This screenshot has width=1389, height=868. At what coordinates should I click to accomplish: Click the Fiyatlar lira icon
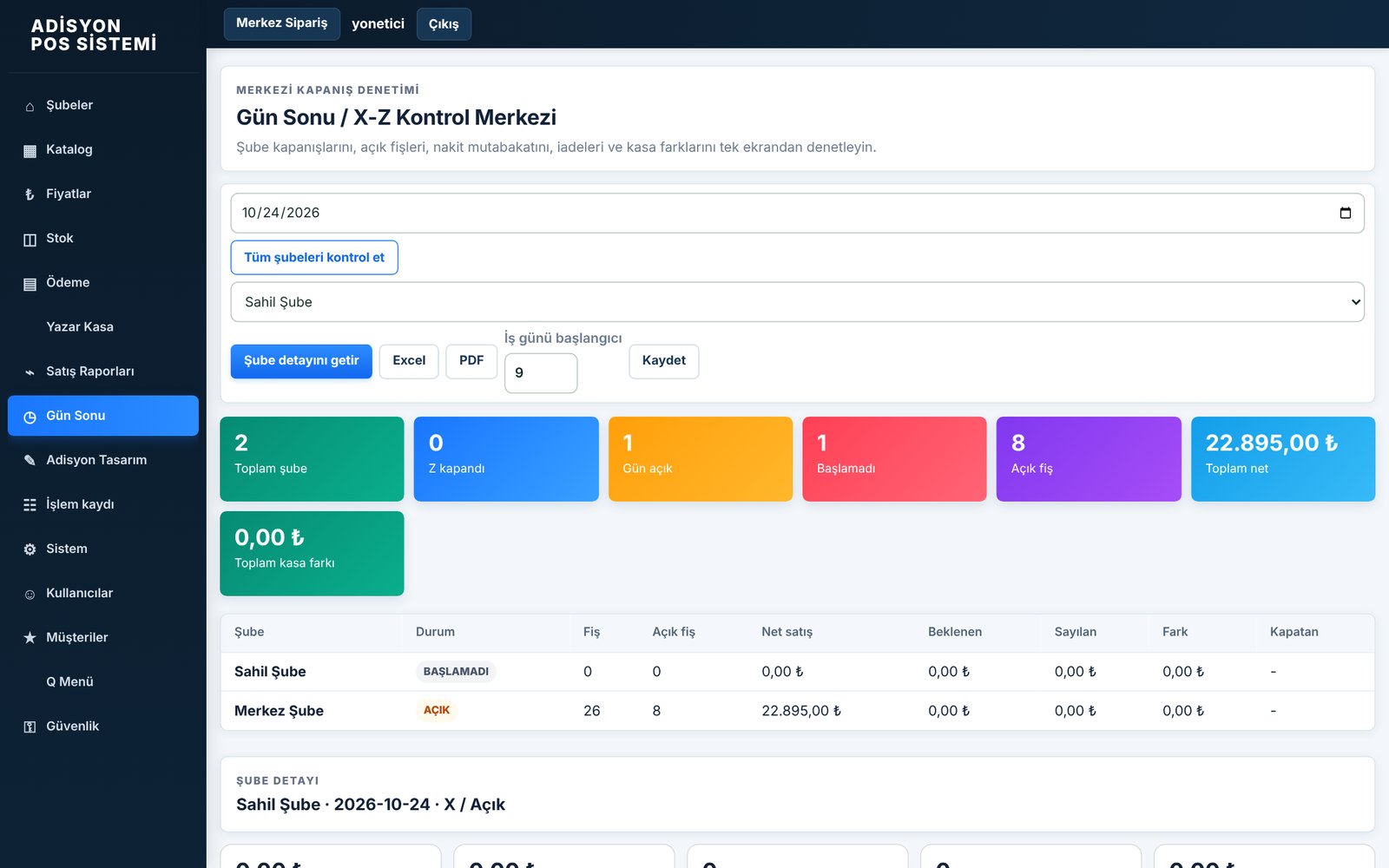click(30, 194)
